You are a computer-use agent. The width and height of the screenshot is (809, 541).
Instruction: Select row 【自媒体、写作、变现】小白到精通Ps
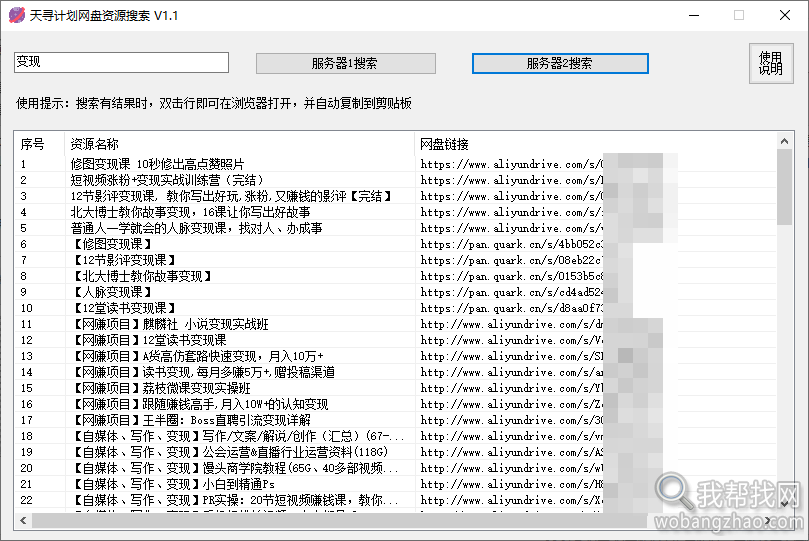396,484
